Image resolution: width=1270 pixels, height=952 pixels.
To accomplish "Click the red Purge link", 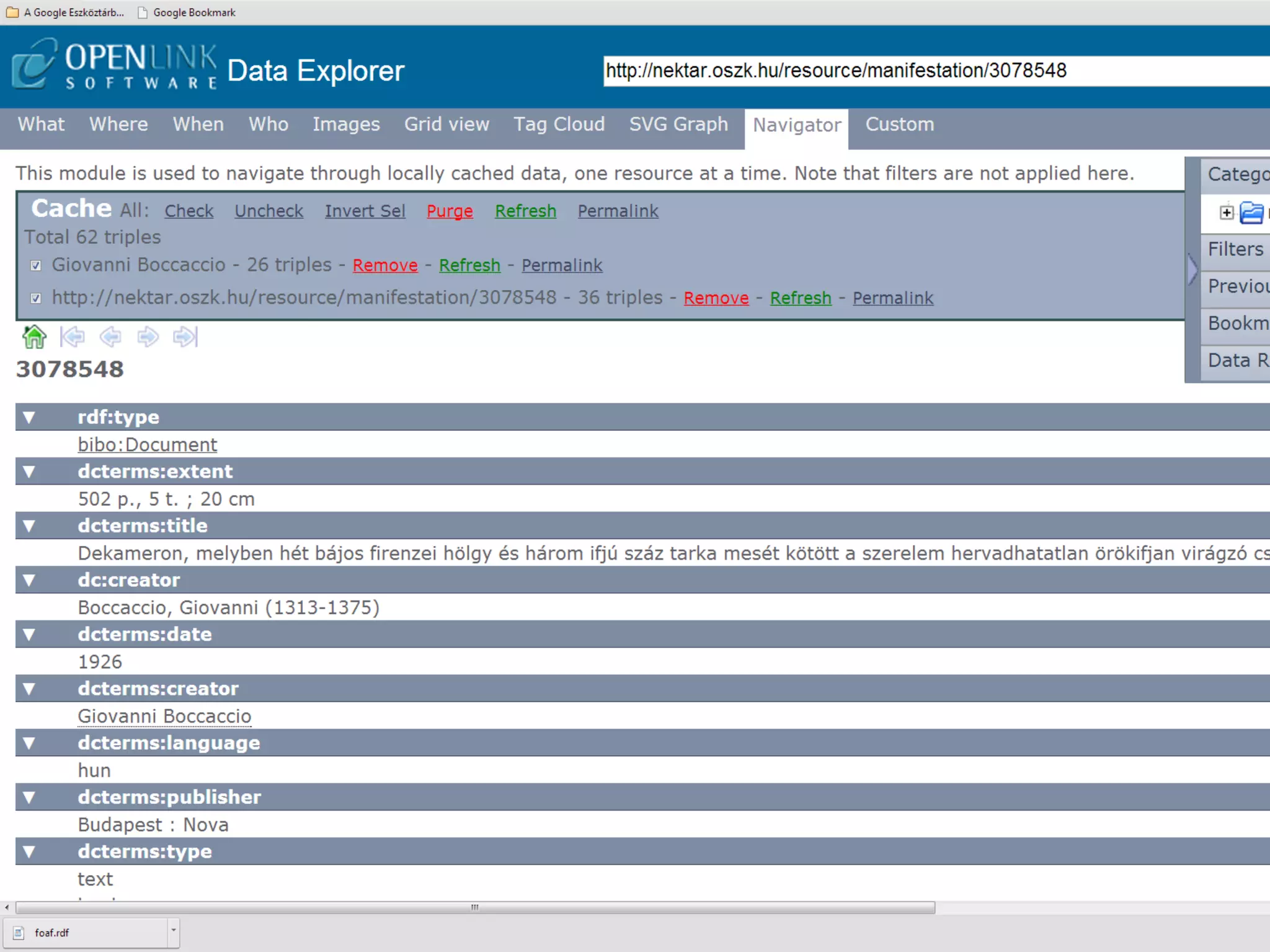I will tap(450, 211).
